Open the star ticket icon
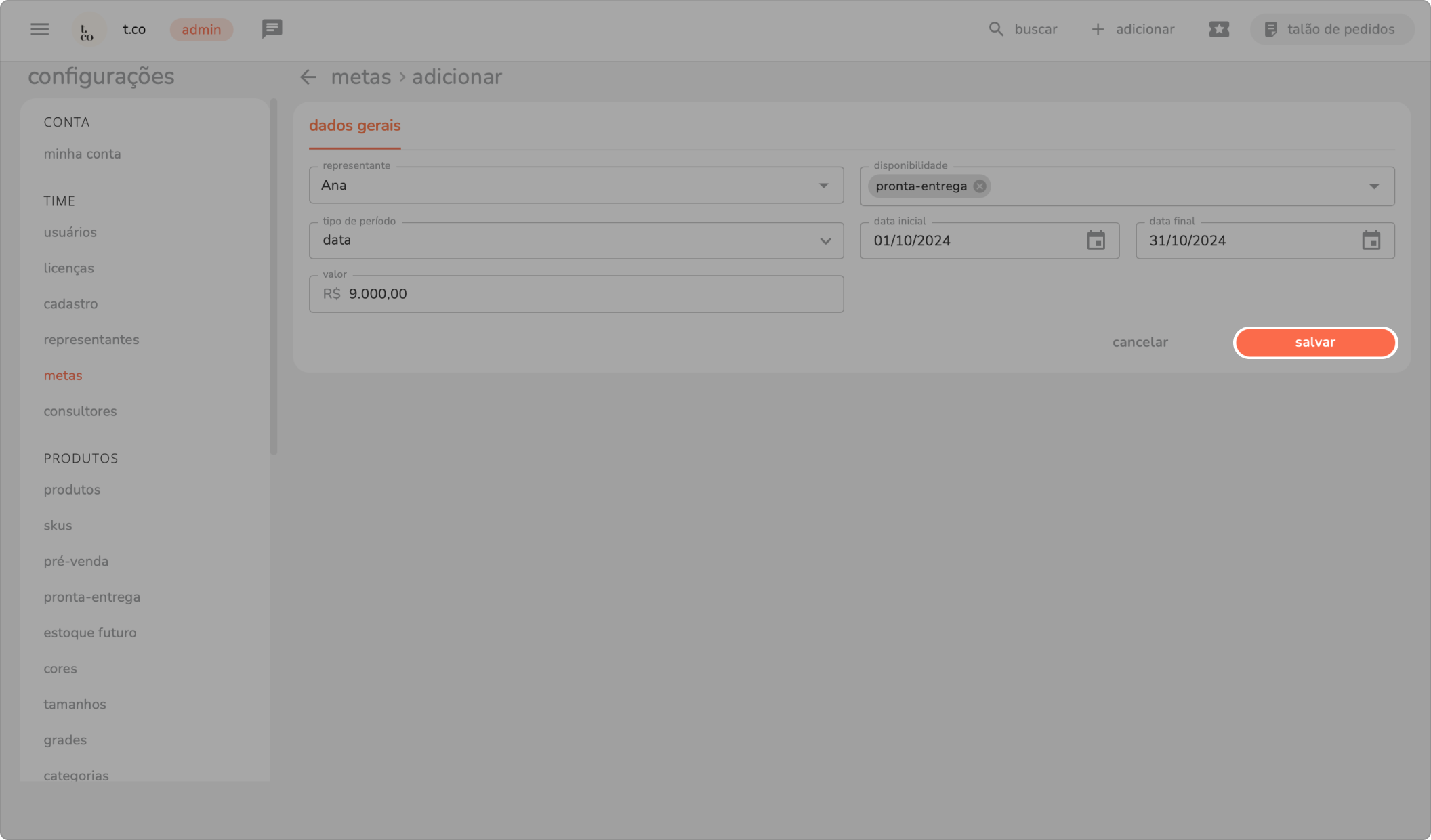This screenshot has width=1431, height=840. point(1218,29)
